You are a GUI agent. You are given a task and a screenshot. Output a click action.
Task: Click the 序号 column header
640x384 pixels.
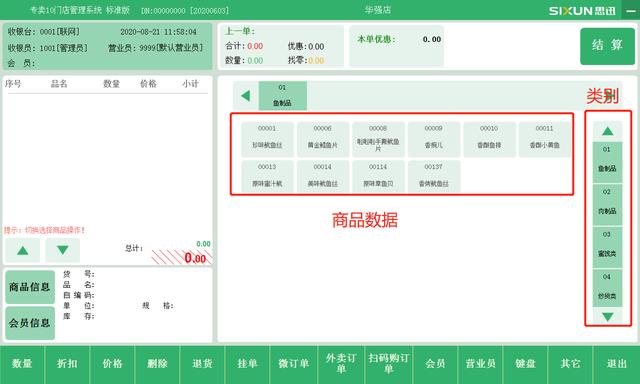point(13,84)
